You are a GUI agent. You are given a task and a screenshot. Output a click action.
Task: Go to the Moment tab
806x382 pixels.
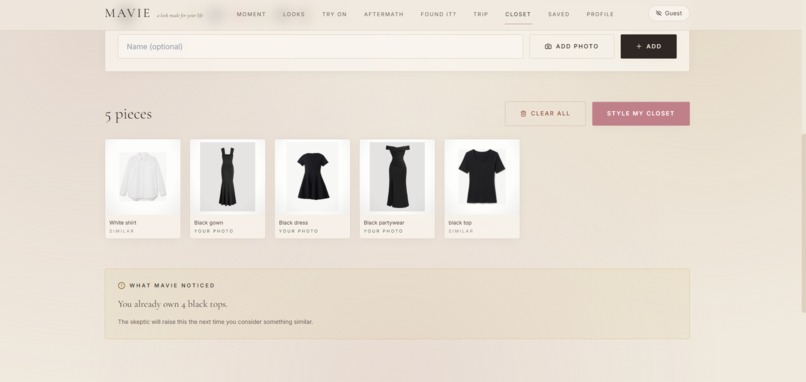coord(251,14)
